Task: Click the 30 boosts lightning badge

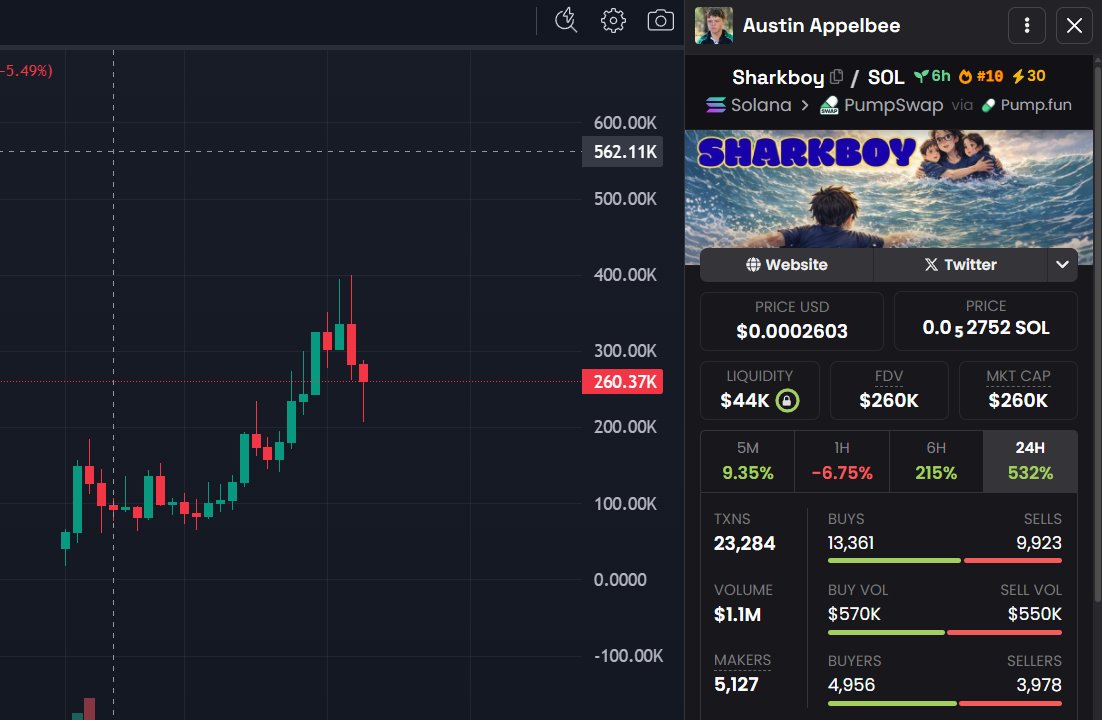Action: point(1029,76)
